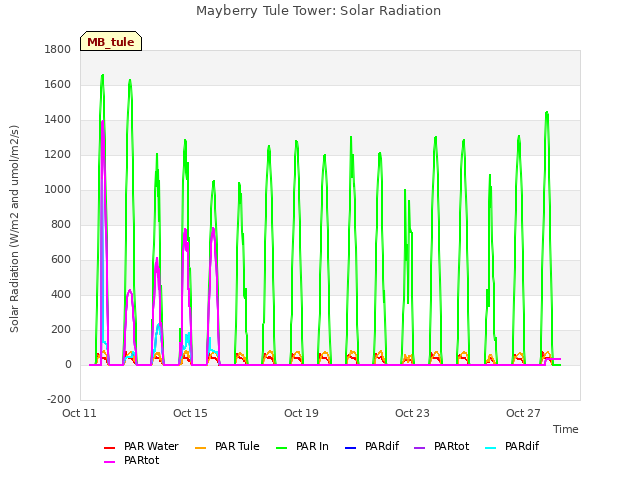Click the PAR Tule legend label
This screenshot has width=640, height=480.
pyautogui.click(x=237, y=447)
